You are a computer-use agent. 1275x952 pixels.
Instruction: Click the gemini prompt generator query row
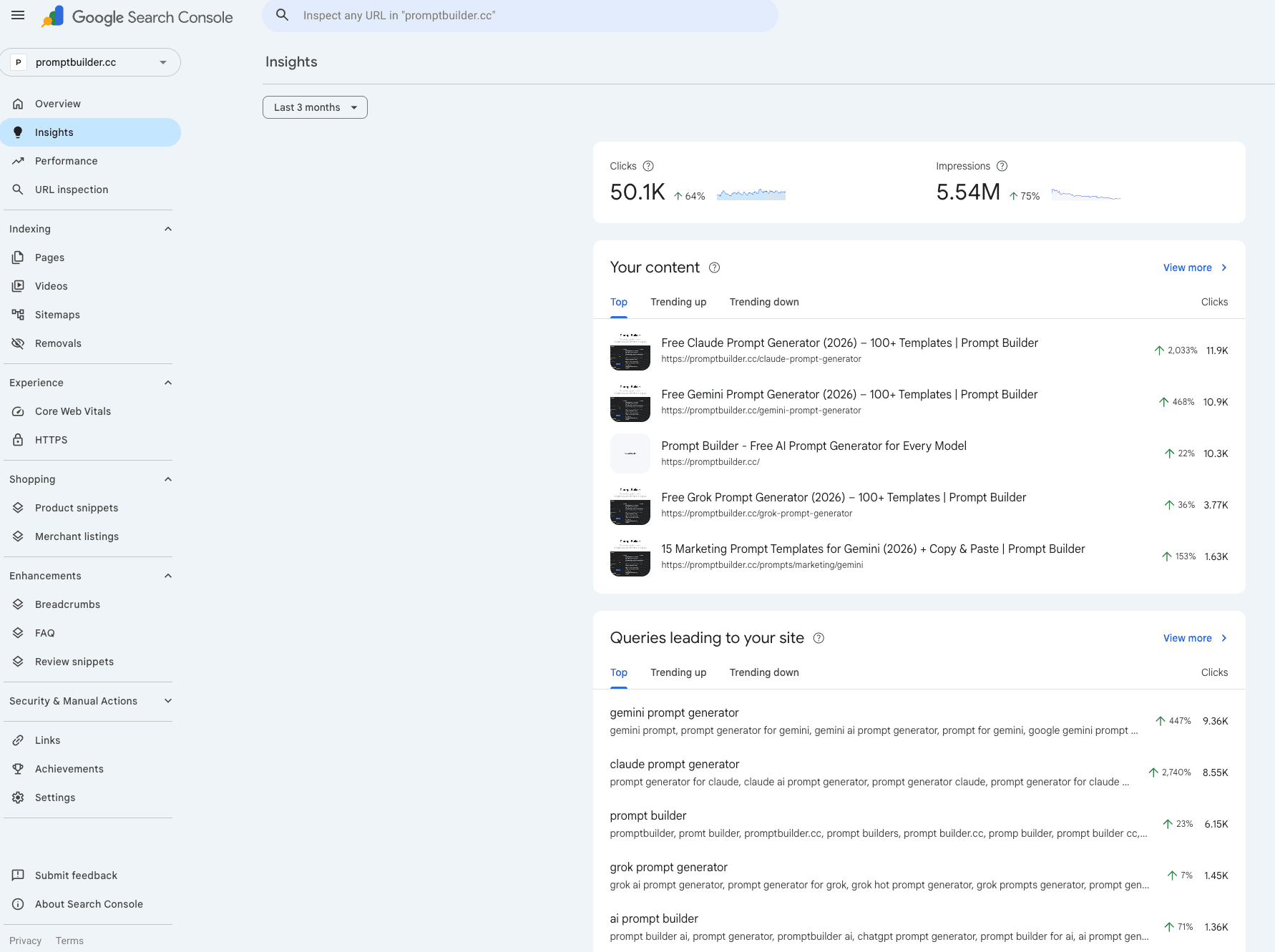pos(919,721)
